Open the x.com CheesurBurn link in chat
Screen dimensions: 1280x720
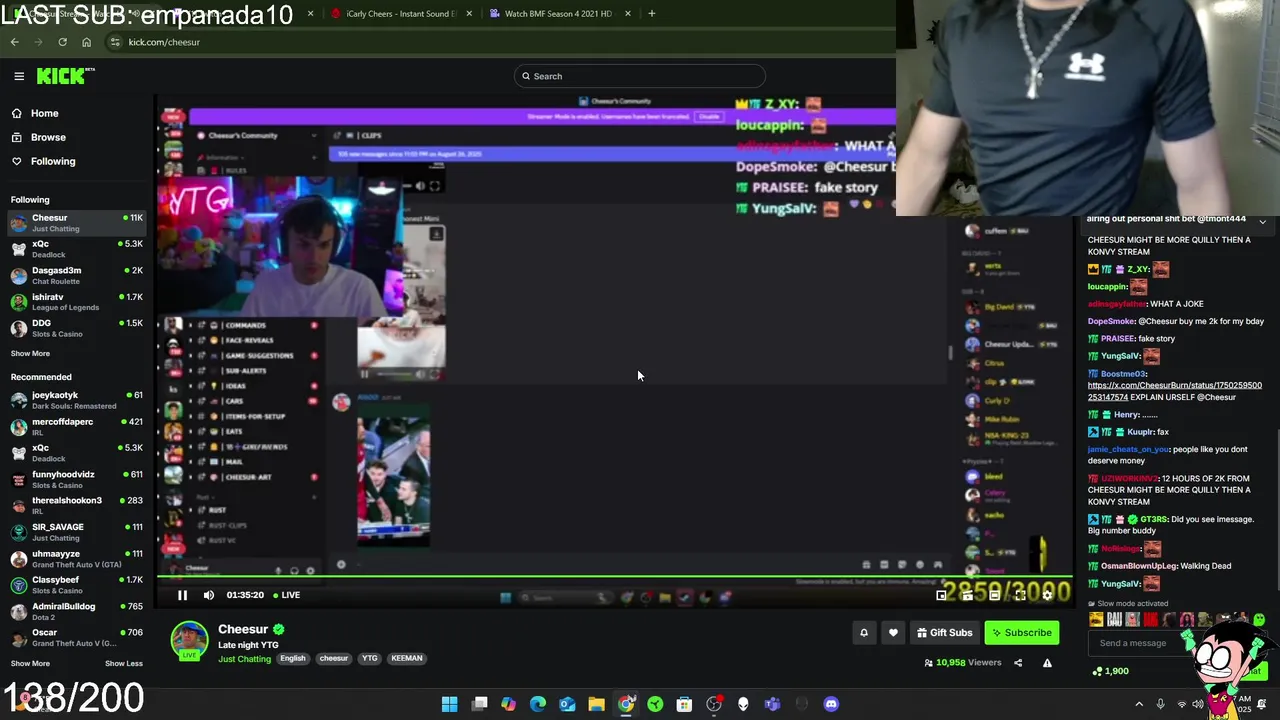[x=1174, y=391]
